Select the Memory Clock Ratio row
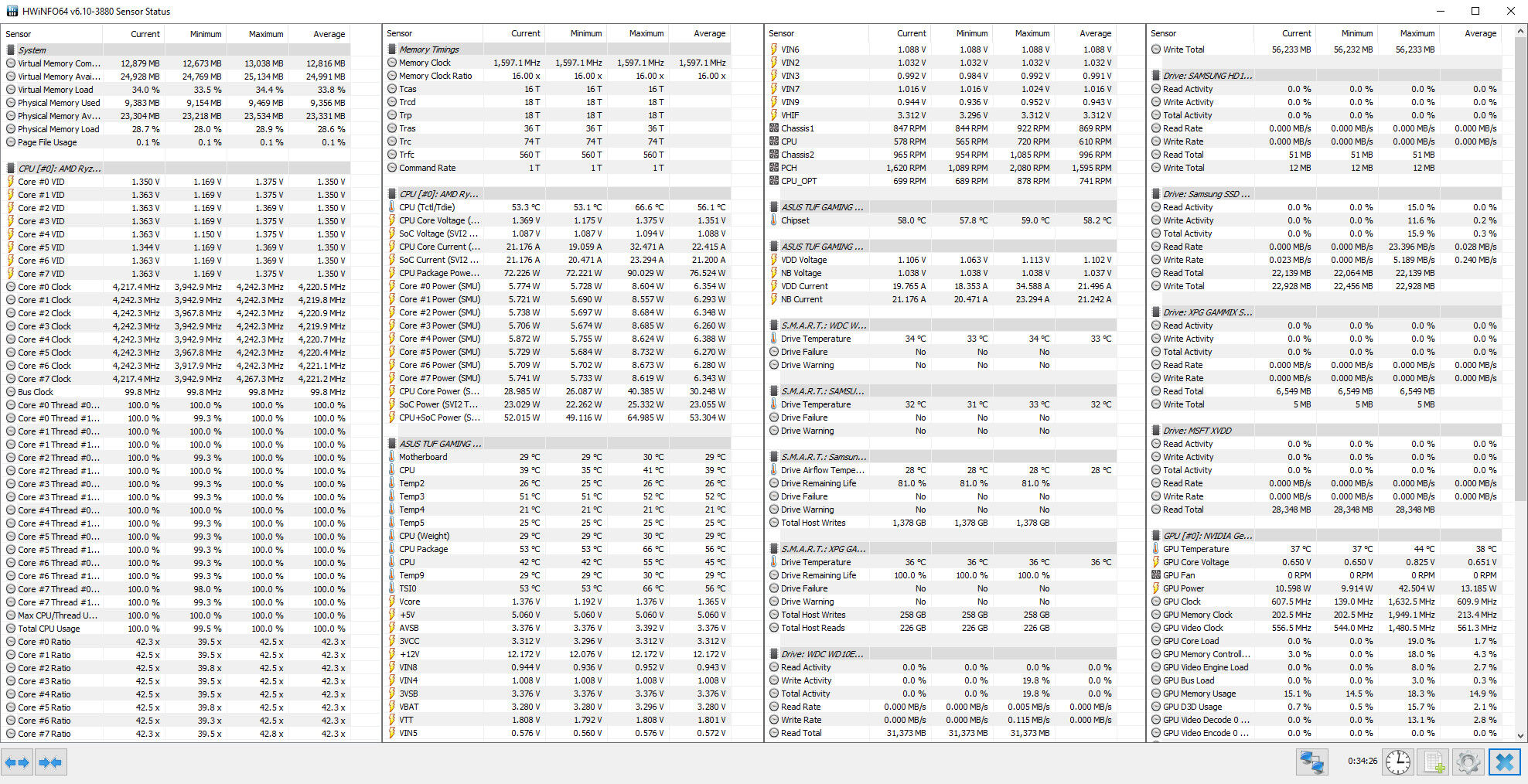 tap(558, 76)
